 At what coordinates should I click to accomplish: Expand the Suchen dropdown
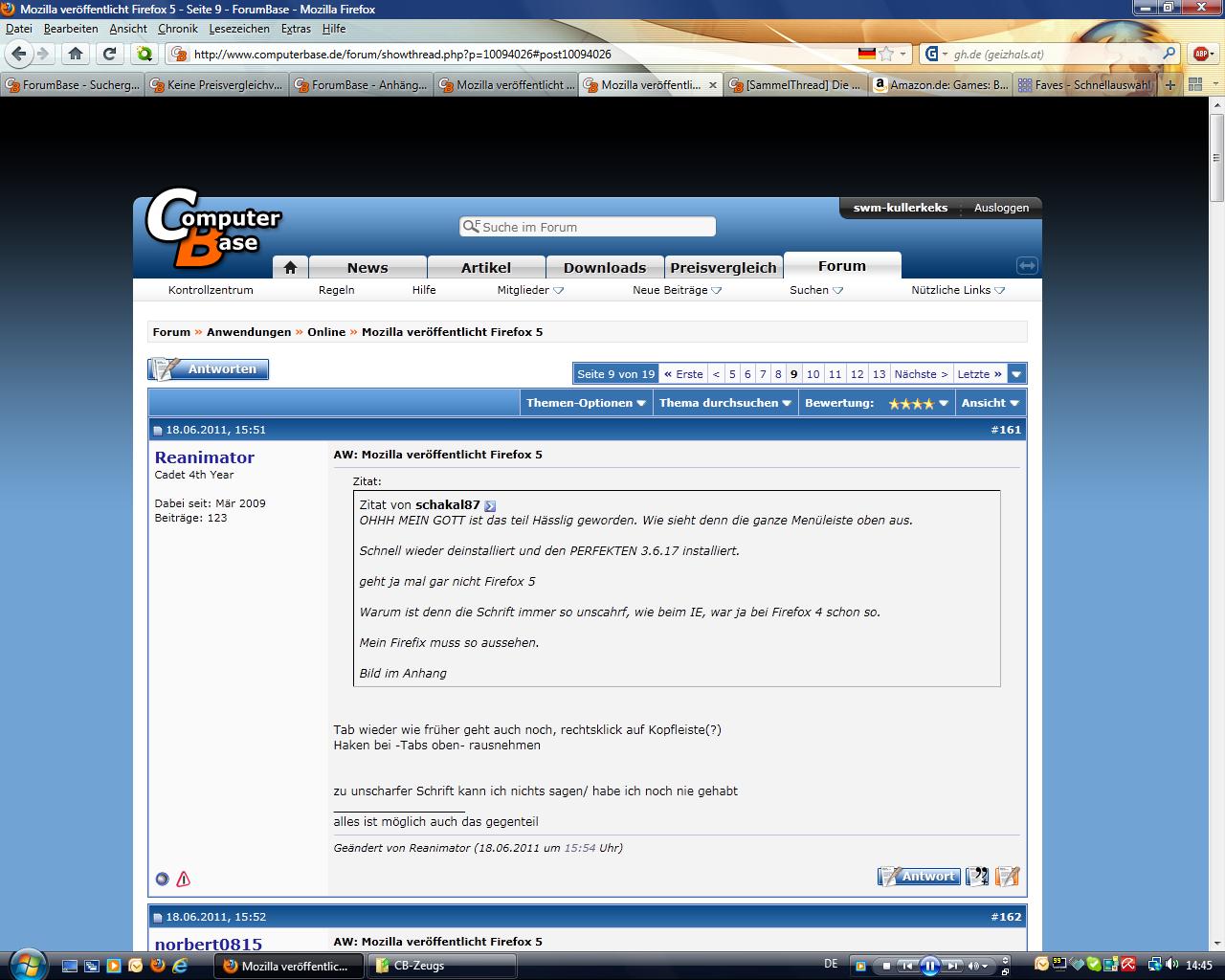click(x=816, y=290)
